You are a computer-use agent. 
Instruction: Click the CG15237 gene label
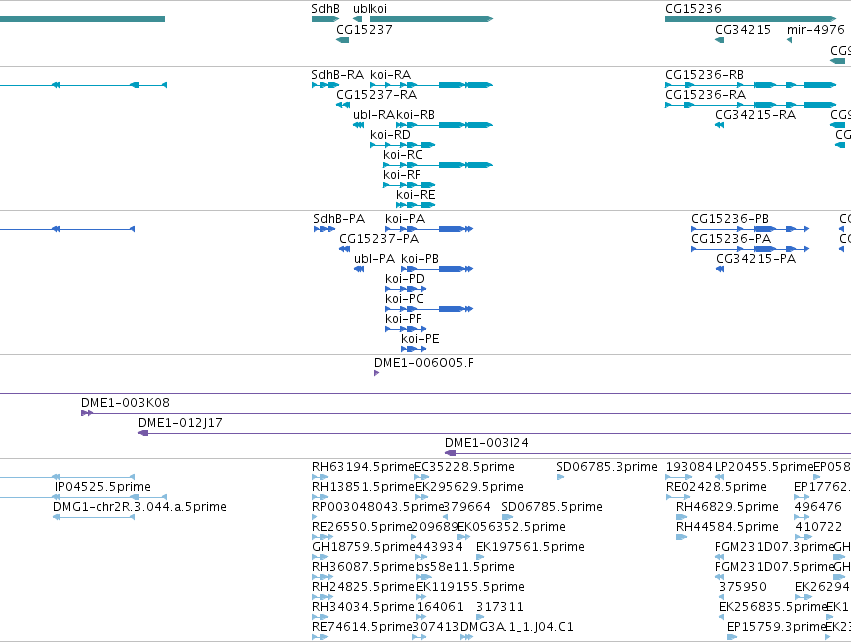(x=364, y=30)
